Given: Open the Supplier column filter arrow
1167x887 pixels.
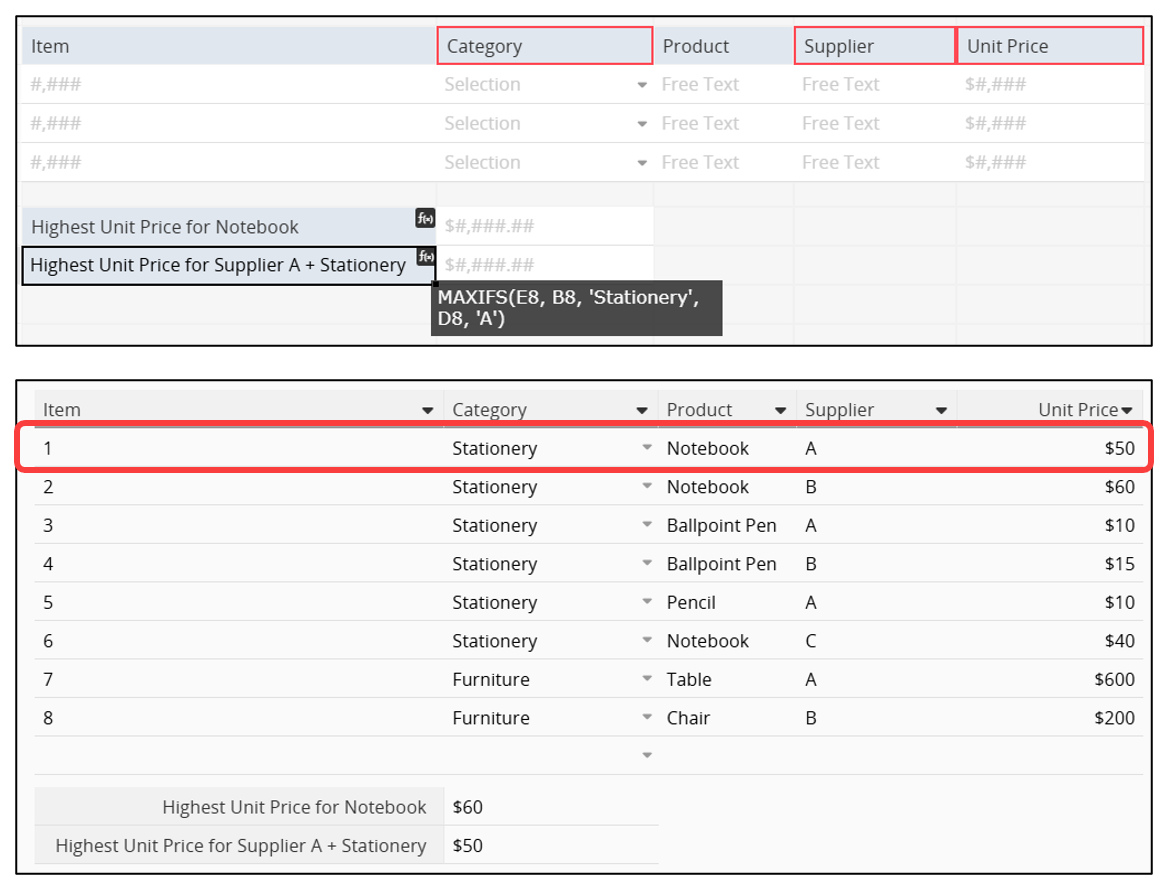Looking at the screenshot, I should [941, 411].
